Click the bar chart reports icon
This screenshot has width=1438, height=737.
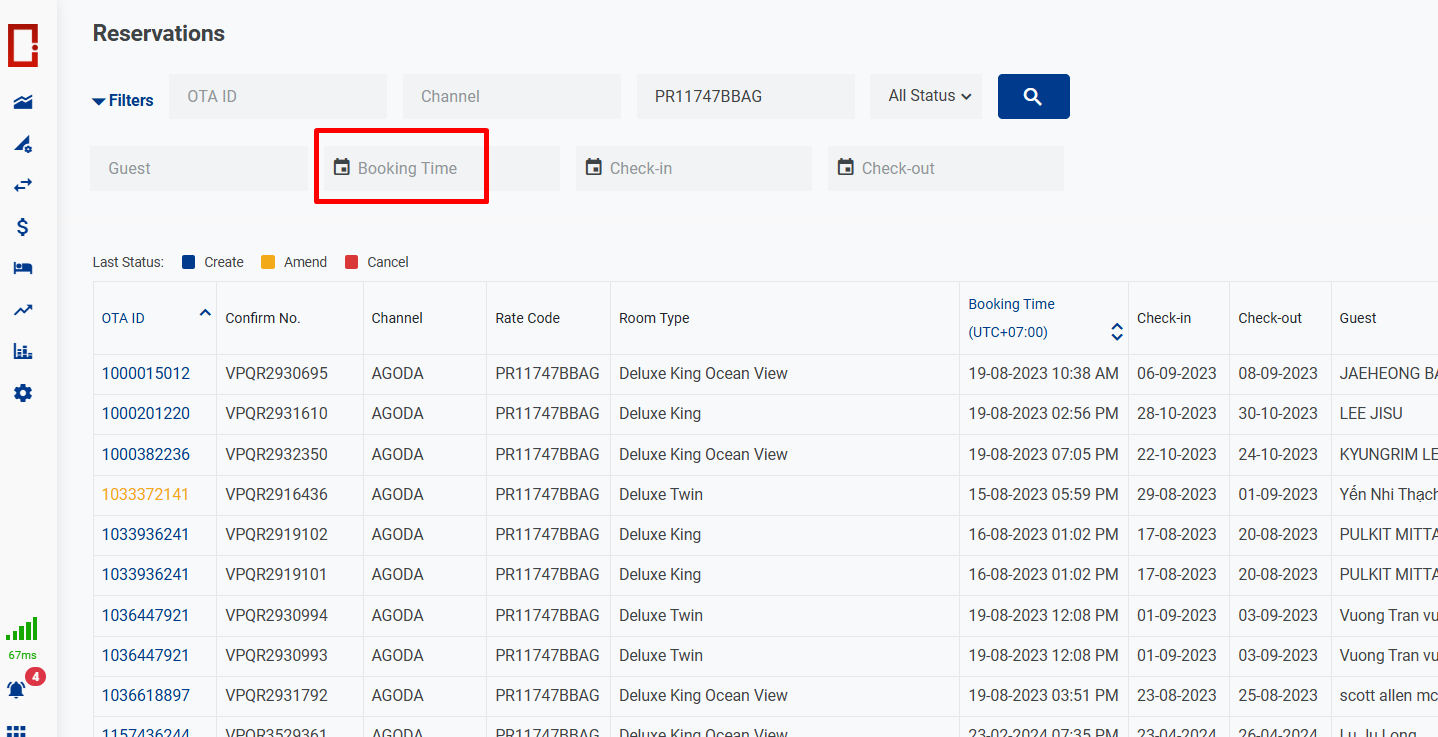[x=22, y=351]
